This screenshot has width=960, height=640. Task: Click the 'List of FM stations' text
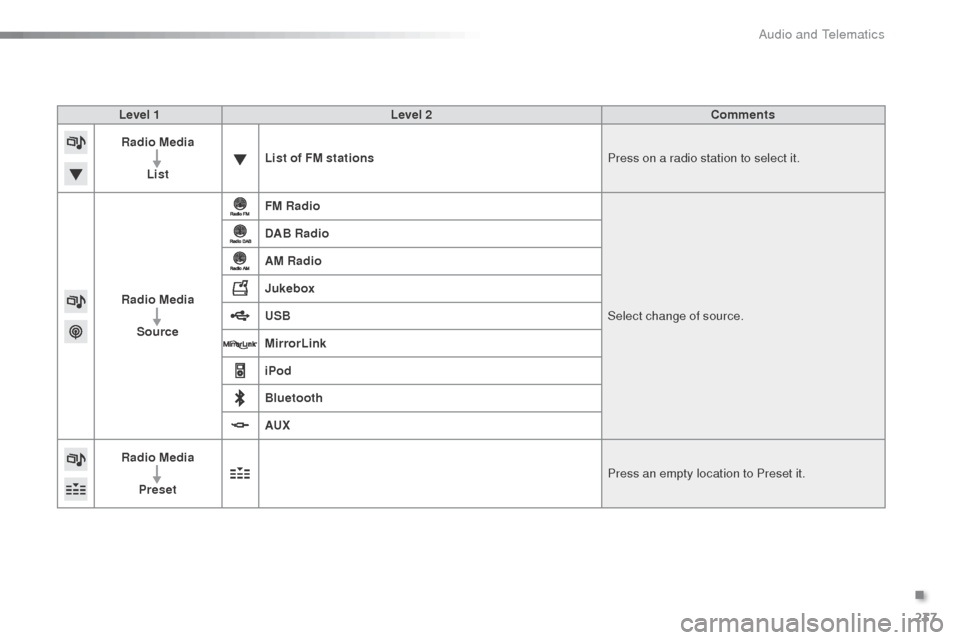pos(319,158)
